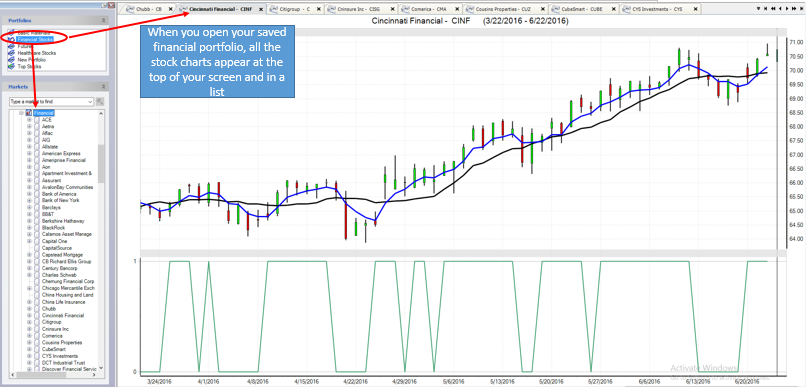Close the CubeSmart - CUBE chart tab
The height and width of the screenshot is (387, 806).
(614, 9)
